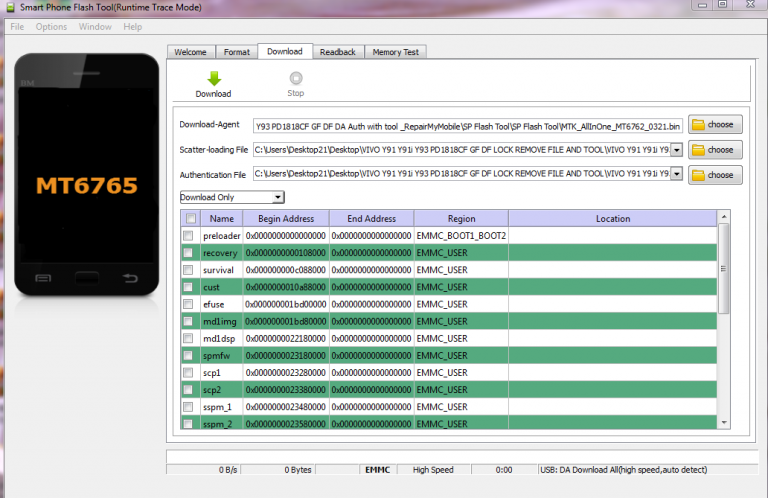Click the partition table vertical scrollbar
Viewport: 768px width, 498px height.
pyautogui.click(x=725, y=320)
